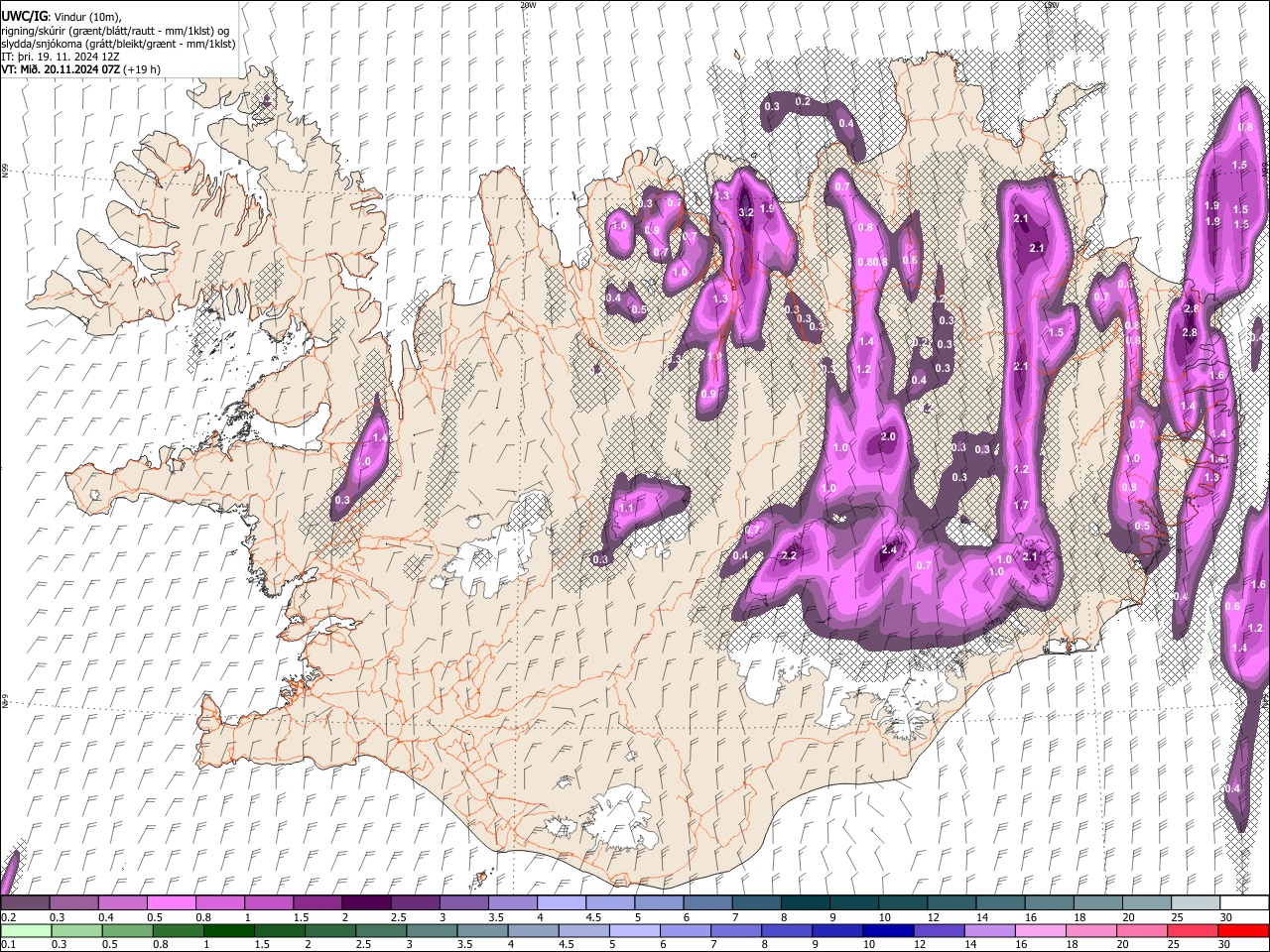Screen dimensions: 1270x952
Task: Pick the deep blue swatch labeled 10
Action: pos(888,930)
